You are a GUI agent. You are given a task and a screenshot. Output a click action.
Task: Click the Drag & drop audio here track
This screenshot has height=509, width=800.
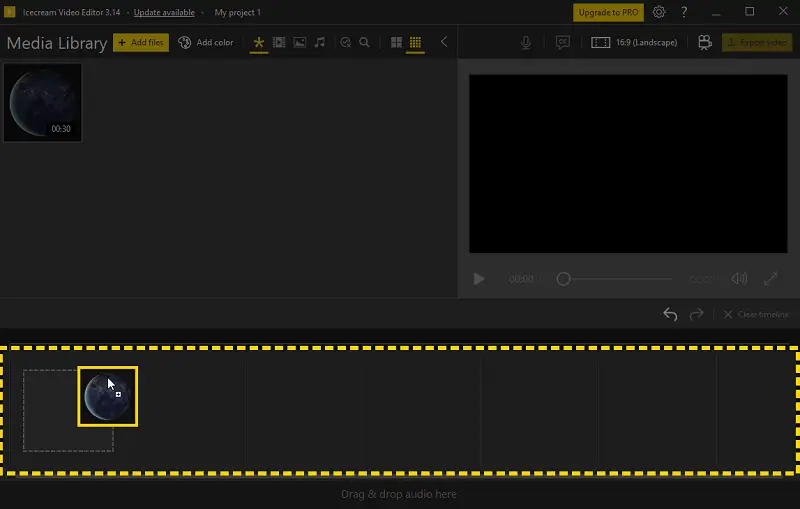point(398,494)
